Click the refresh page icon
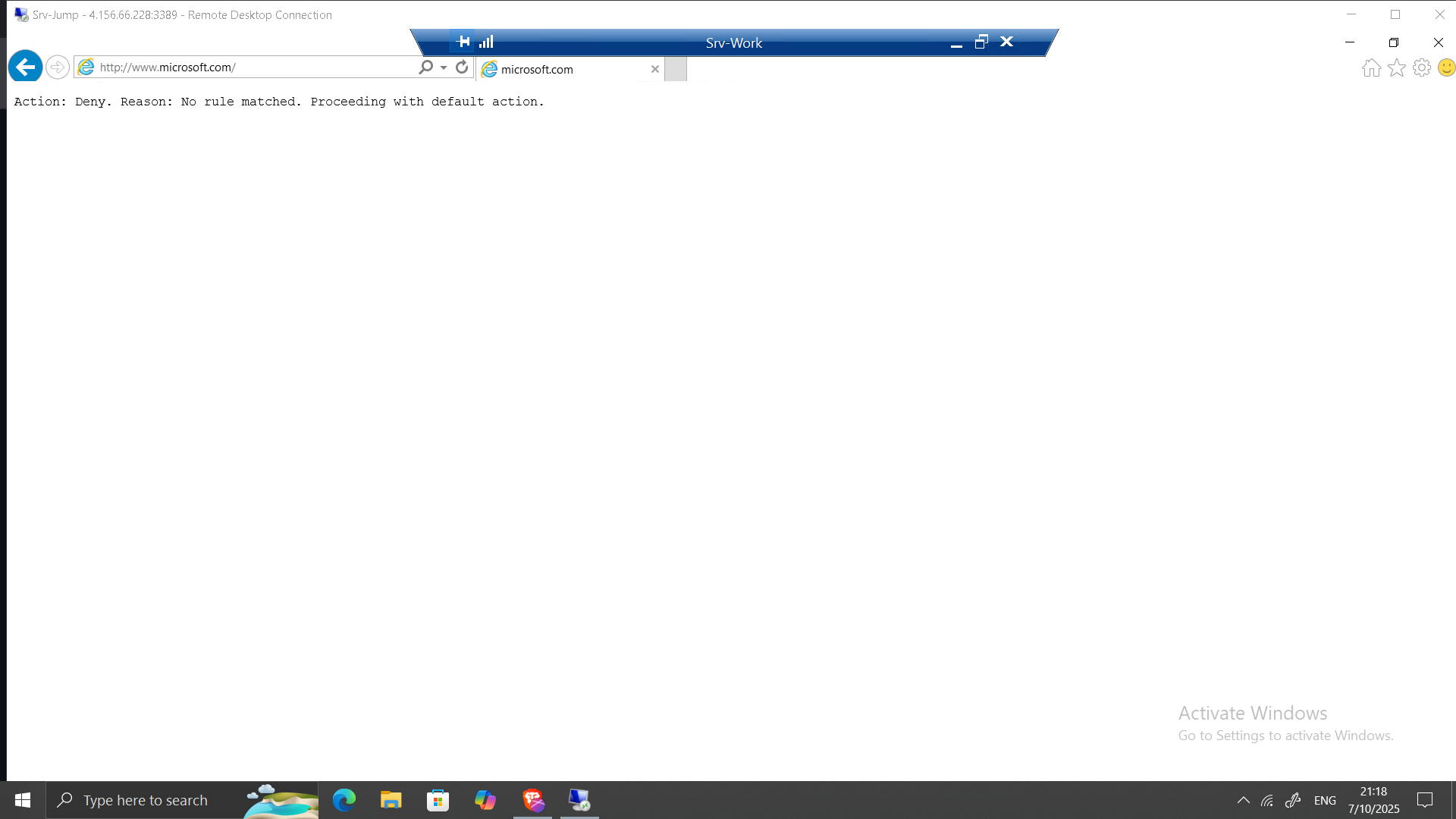The image size is (1456, 819). tap(462, 67)
